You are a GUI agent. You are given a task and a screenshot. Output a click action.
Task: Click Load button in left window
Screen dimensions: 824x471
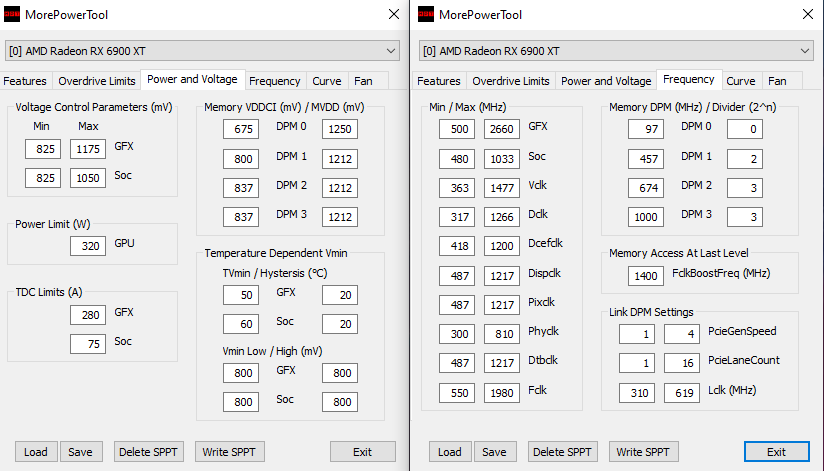36,452
